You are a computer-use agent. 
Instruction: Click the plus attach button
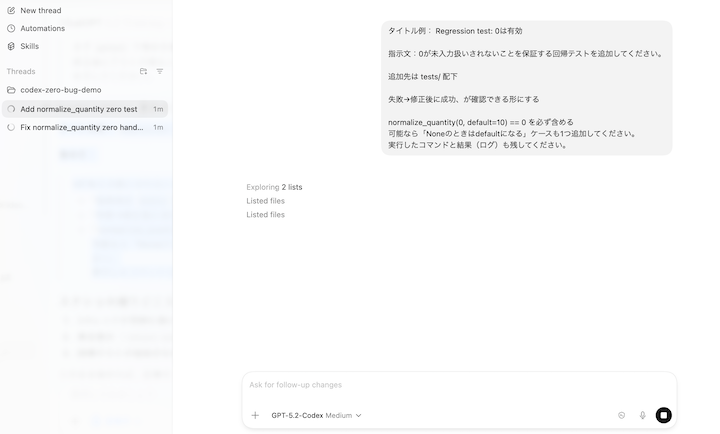point(255,415)
